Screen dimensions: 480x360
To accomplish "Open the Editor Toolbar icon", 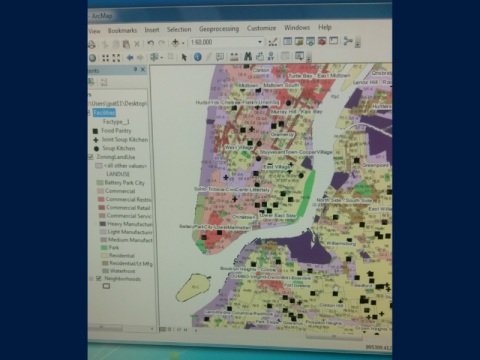I will tap(273, 42).
